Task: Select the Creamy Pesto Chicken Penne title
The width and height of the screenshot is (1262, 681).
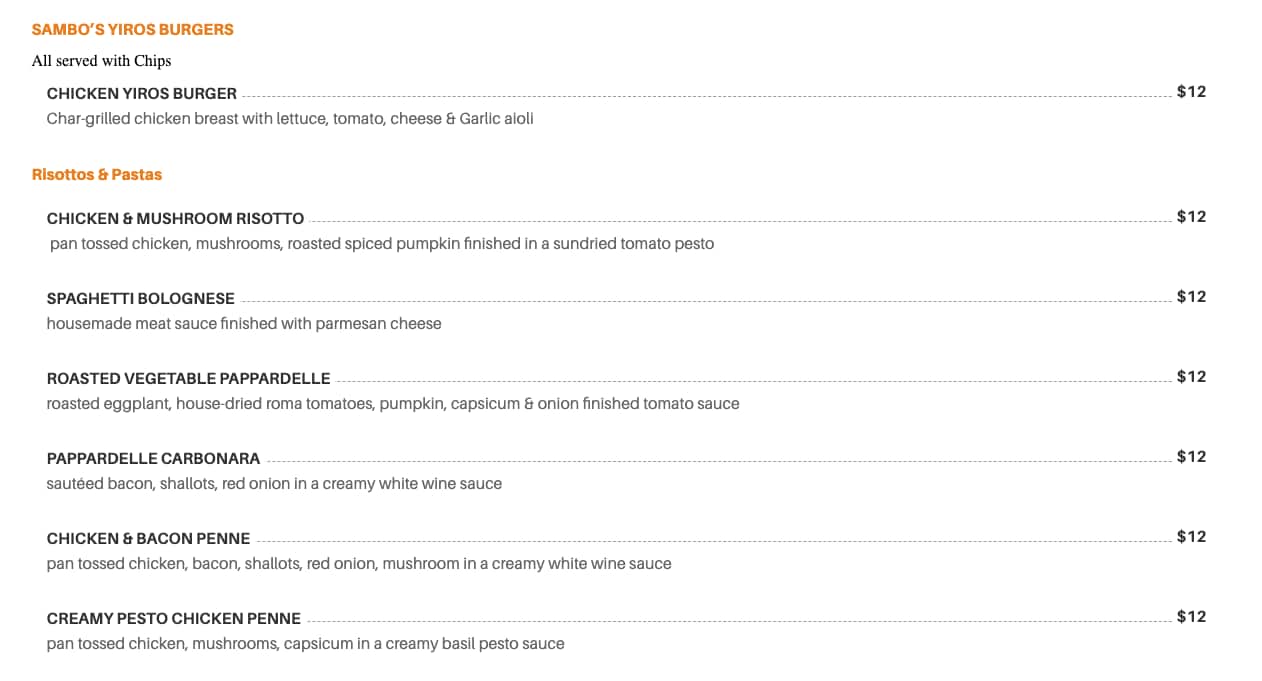Action: pyautogui.click(x=174, y=619)
